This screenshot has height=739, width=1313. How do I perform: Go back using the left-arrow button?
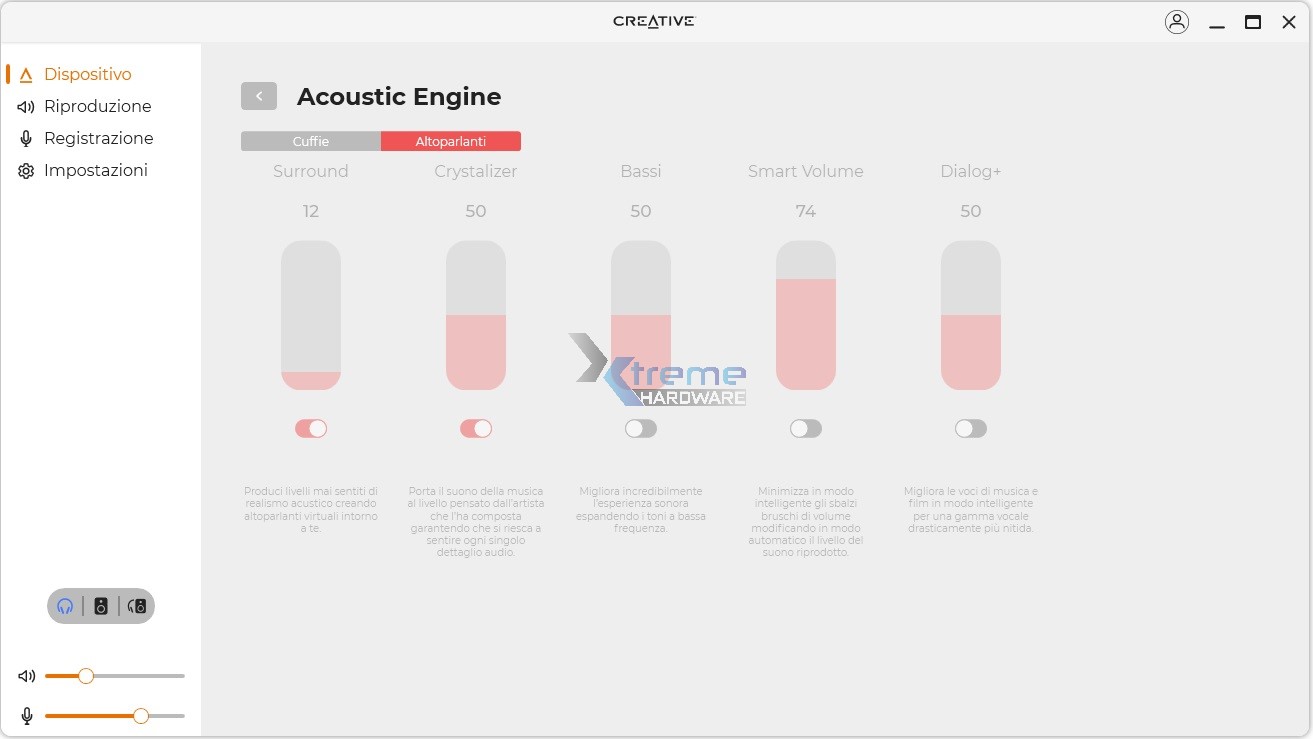point(259,96)
